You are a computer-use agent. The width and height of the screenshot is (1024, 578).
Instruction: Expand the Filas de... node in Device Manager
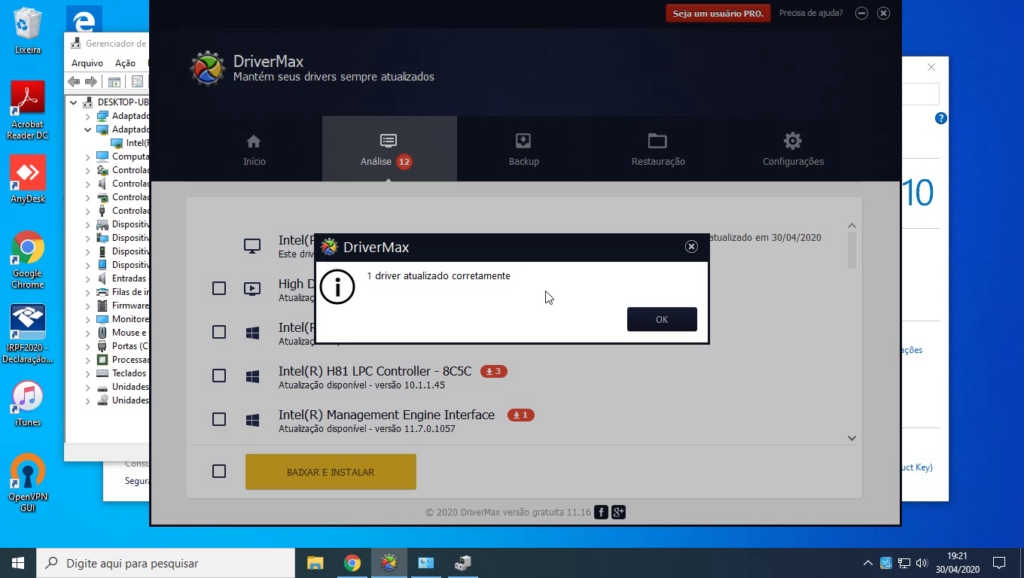[88, 293]
